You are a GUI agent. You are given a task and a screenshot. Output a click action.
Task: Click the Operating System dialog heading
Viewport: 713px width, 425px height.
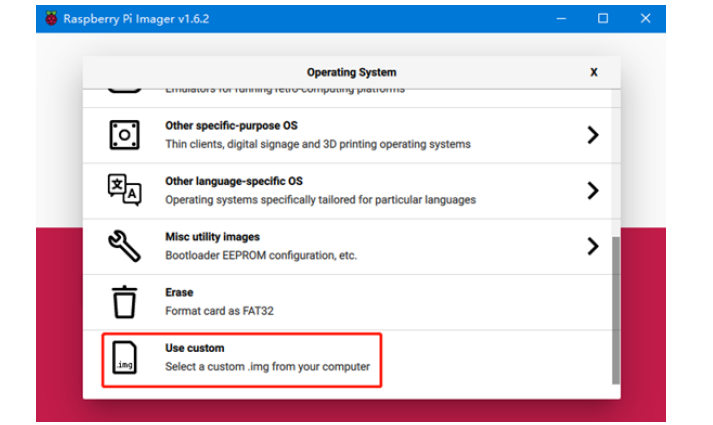[x=351, y=72]
